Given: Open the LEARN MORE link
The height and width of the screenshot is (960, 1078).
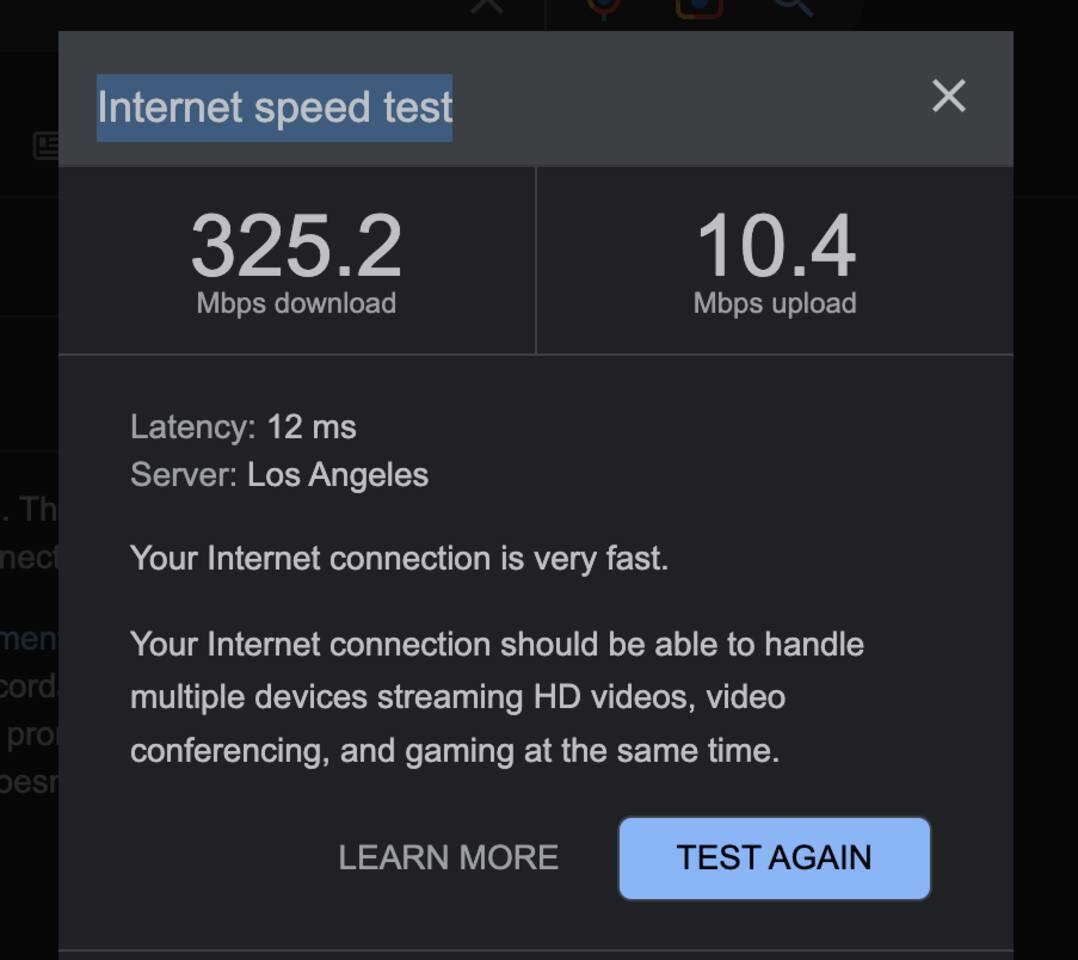Looking at the screenshot, I should 448,858.
